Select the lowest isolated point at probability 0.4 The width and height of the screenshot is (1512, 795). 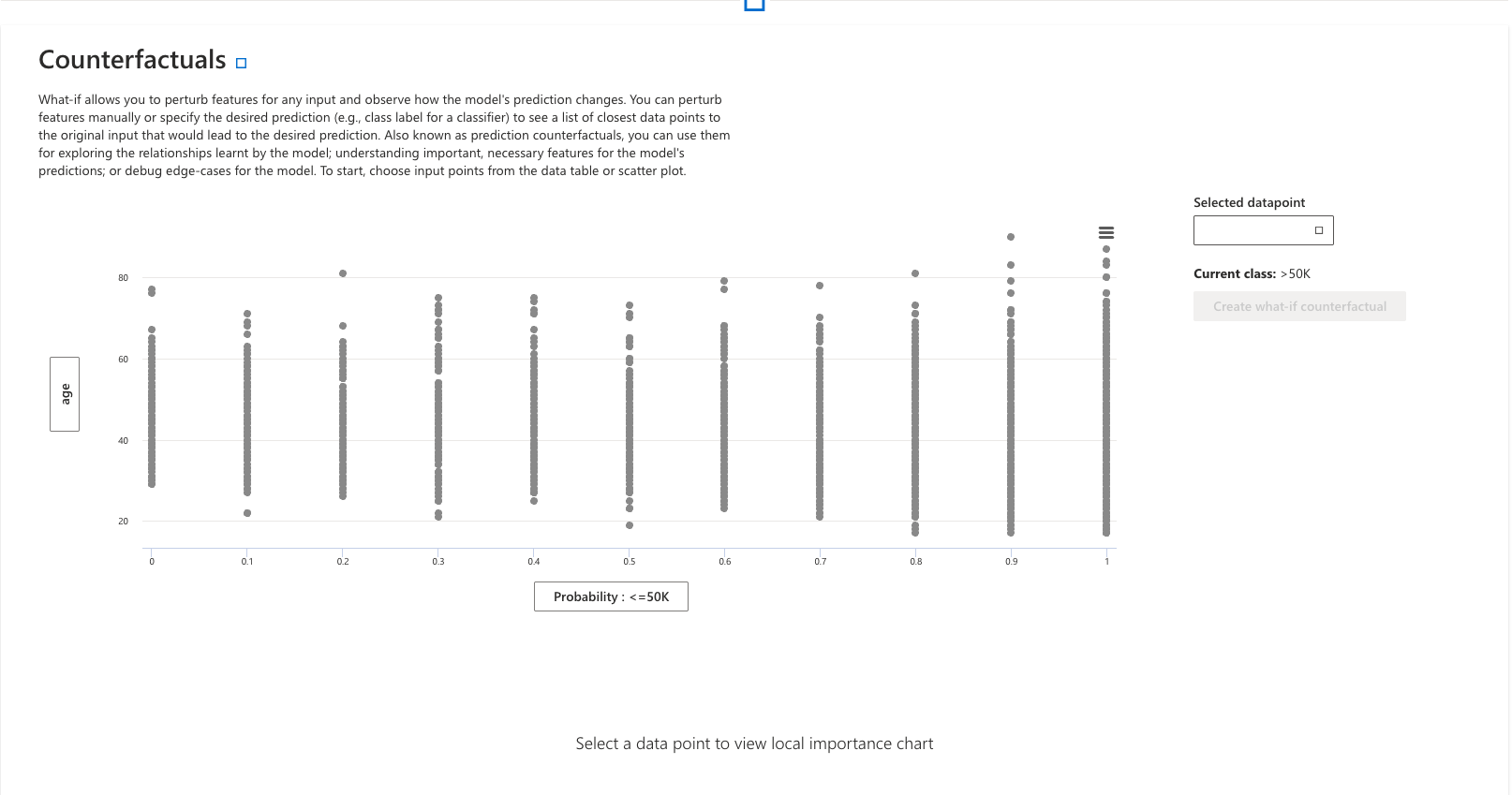[534, 501]
